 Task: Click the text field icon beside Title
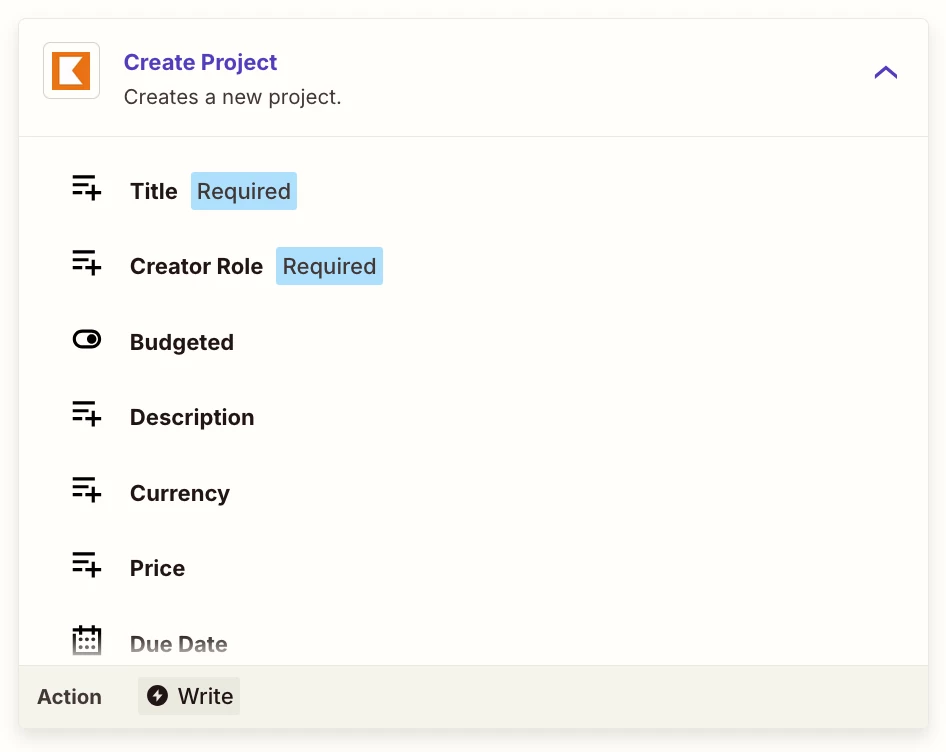point(87,188)
